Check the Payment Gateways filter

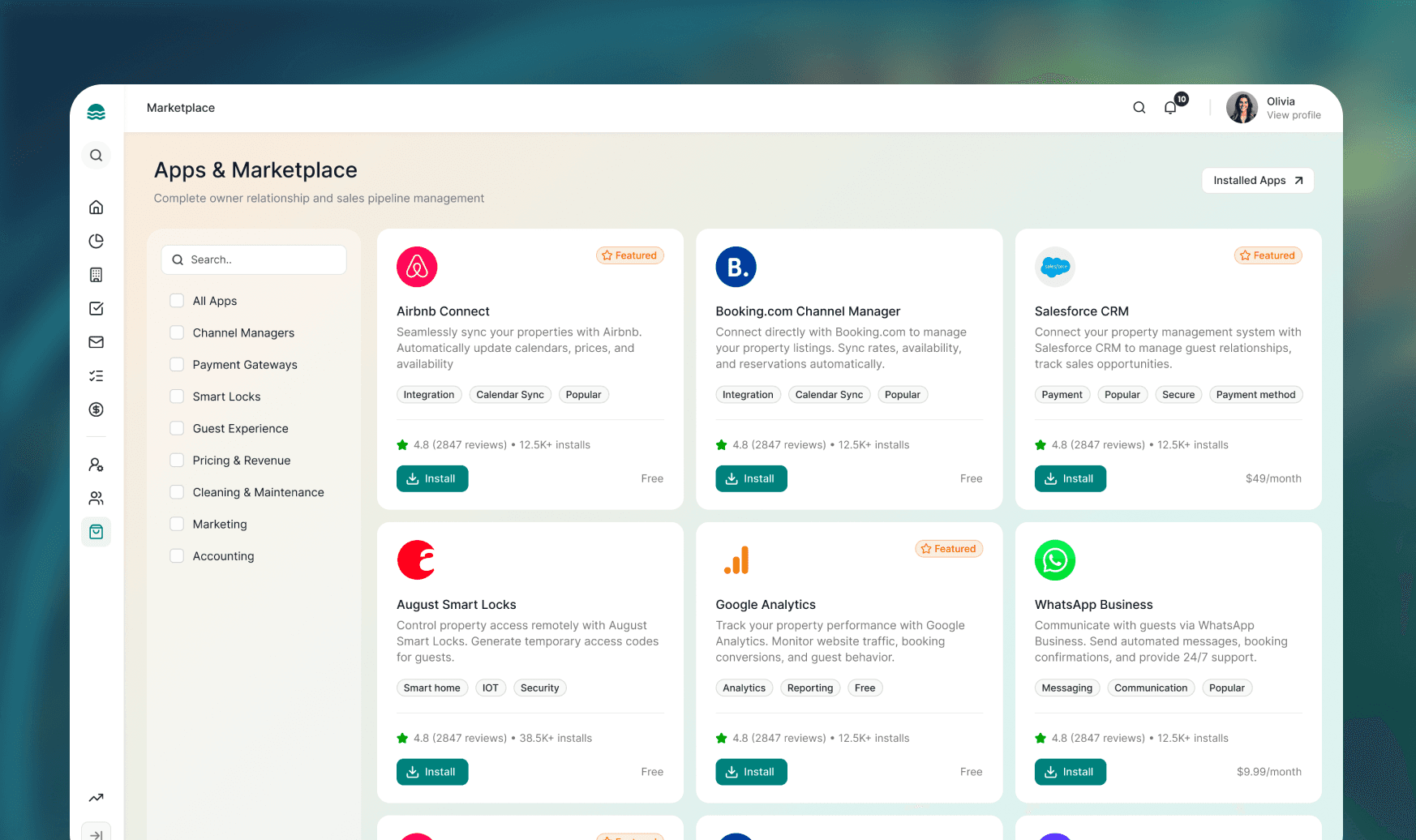pyautogui.click(x=177, y=365)
